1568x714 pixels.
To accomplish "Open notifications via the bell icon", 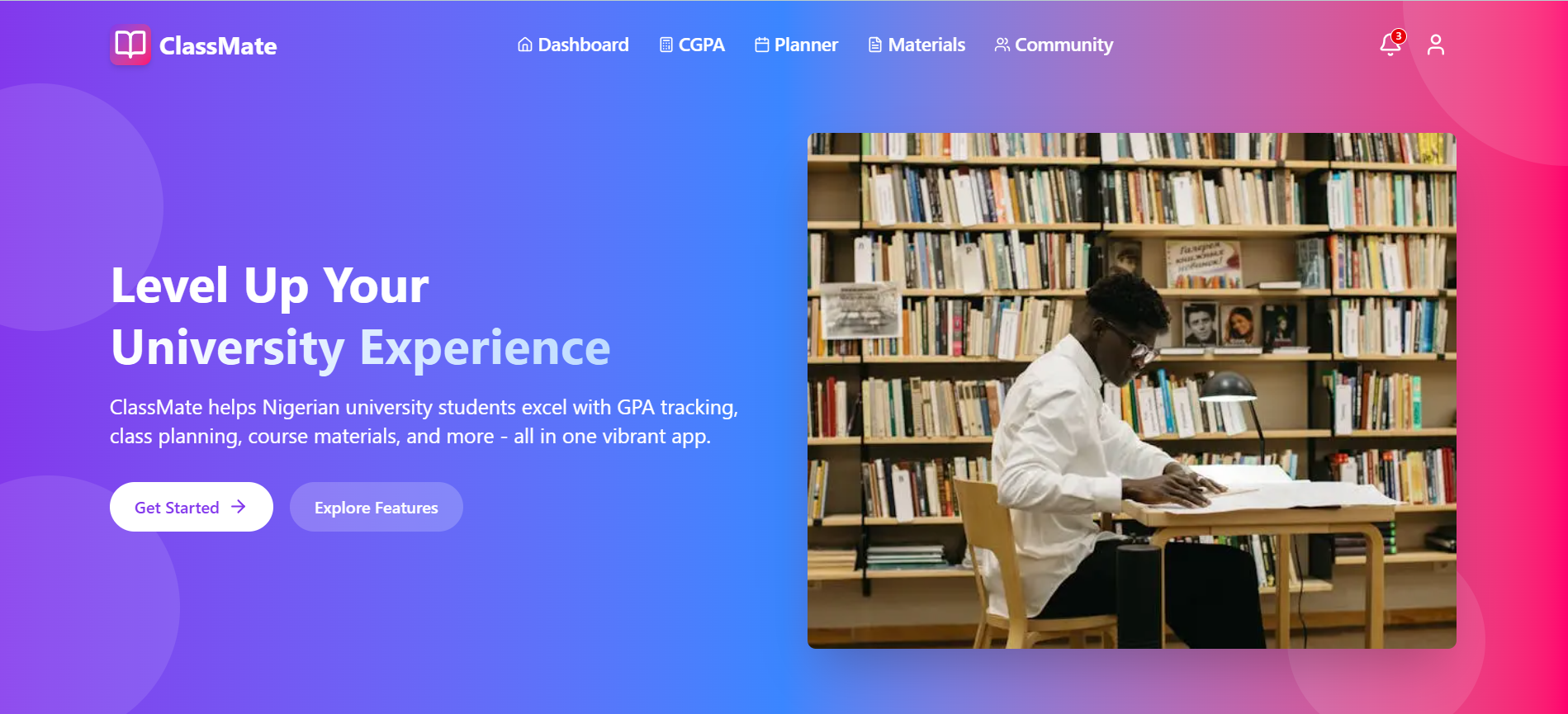I will (1390, 45).
